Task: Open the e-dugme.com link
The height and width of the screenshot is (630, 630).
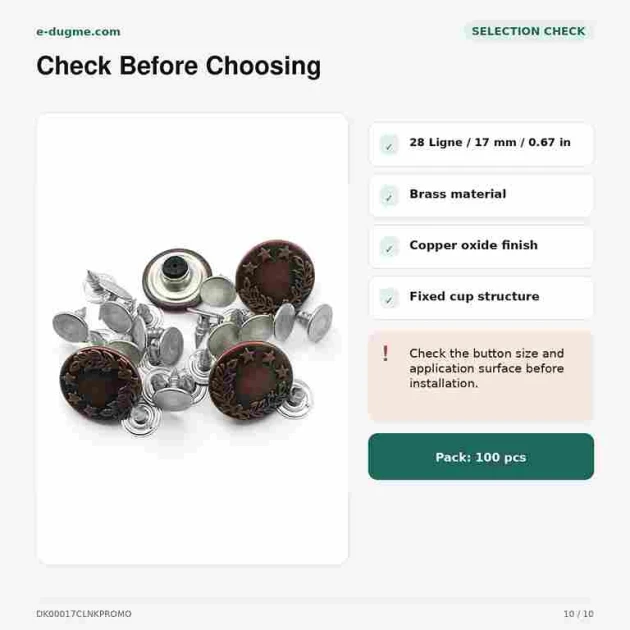Action: pyautogui.click(x=78, y=32)
